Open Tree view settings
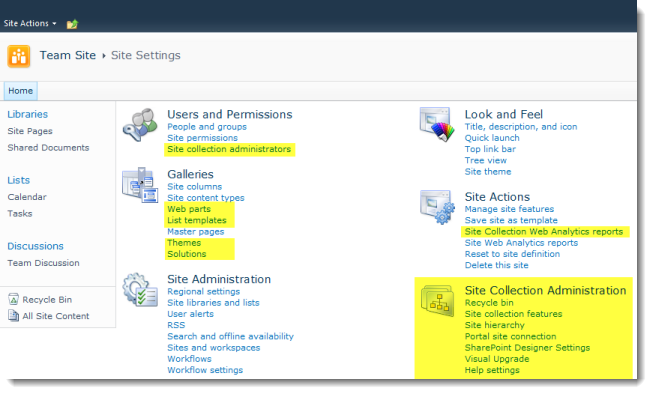The image size is (652, 394). click(x=486, y=160)
